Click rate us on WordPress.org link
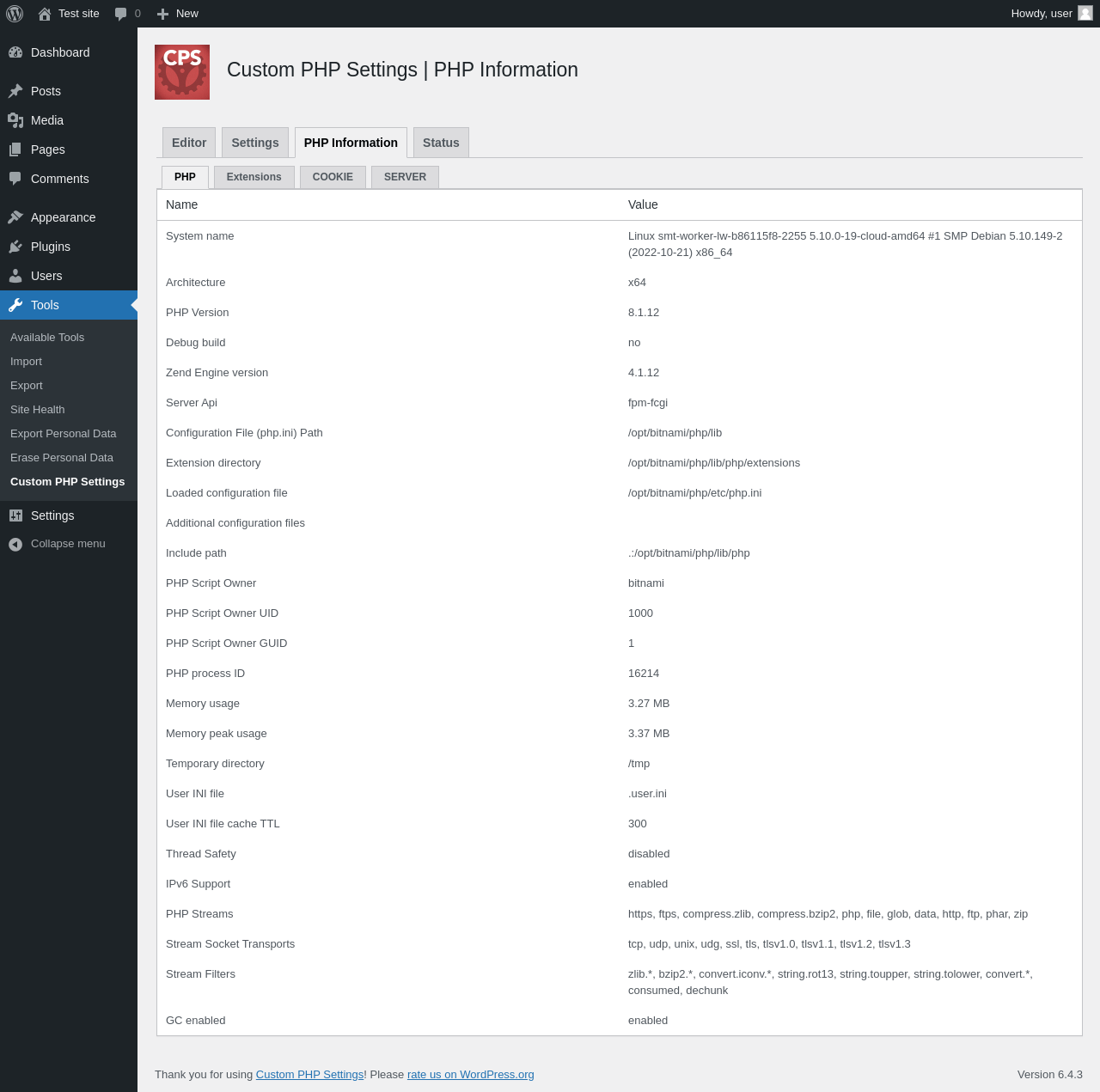The width and height of the screenshot is (1100, 1092). [471, 1074]
